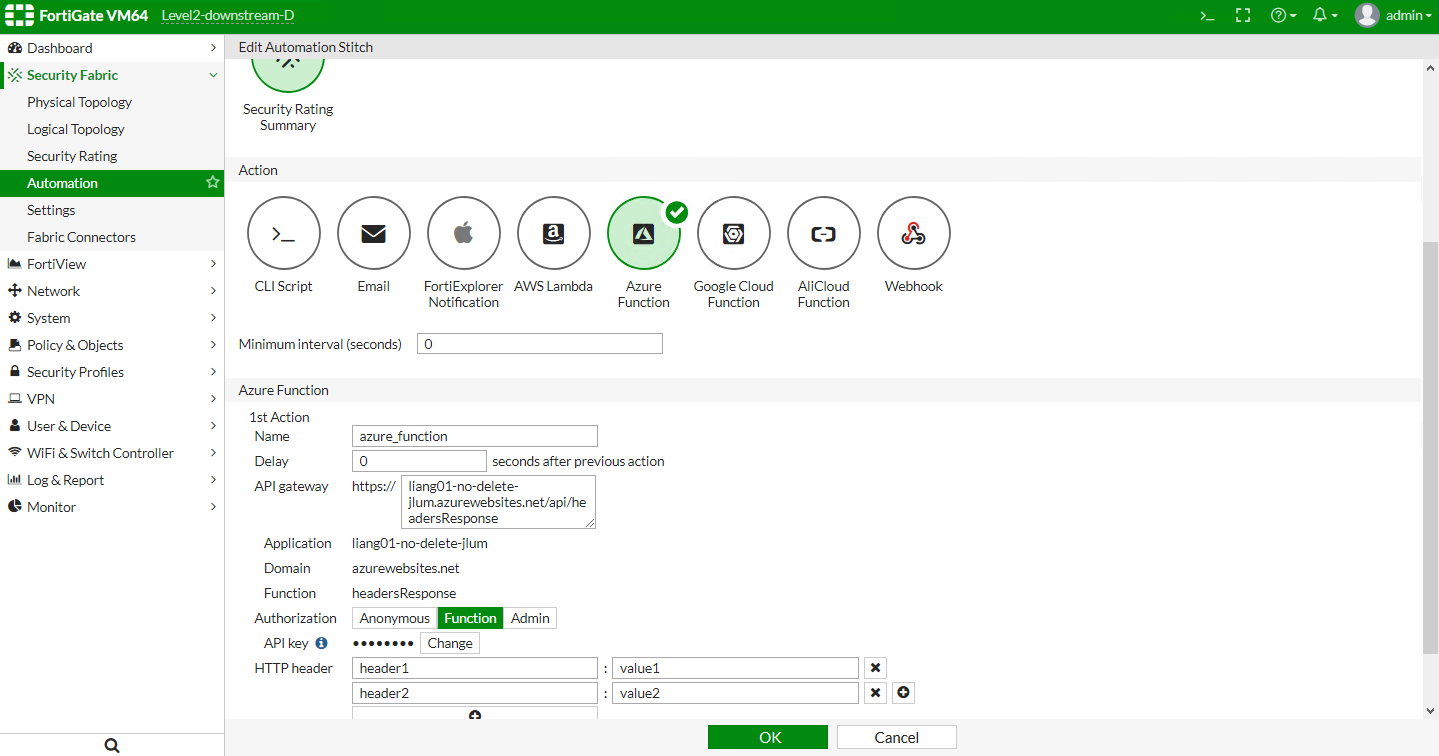This screenshot has width=1439, height=756.
Task: Set Authorization to Admin
Action: [x=530, y=618]
